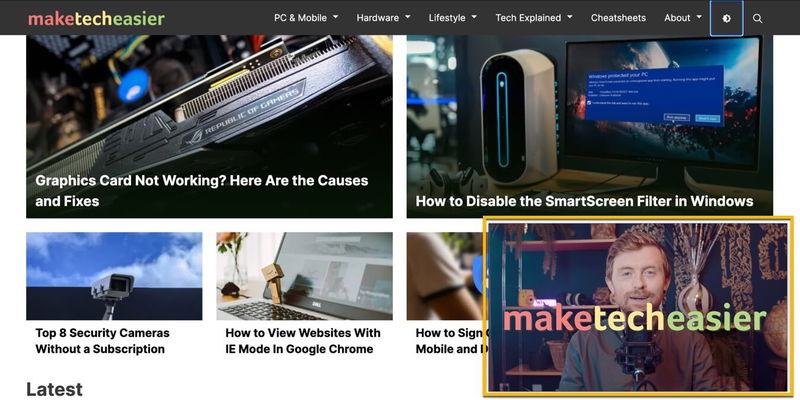Play the floating maketecheasier video
Image resolution: width=800 pixels, height=400 pixels.
coord(638,307)
